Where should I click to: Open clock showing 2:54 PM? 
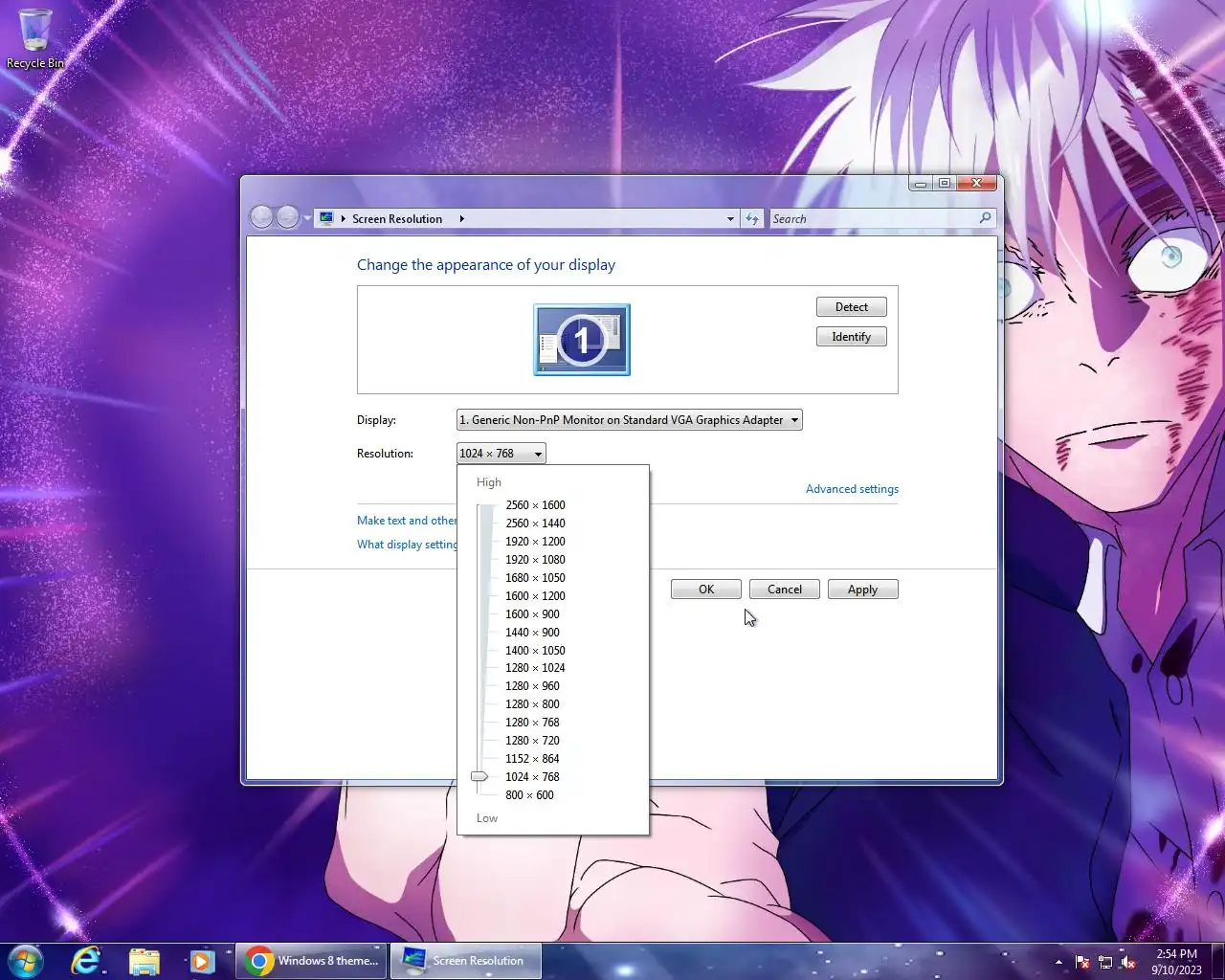(x=1176, y=962)
